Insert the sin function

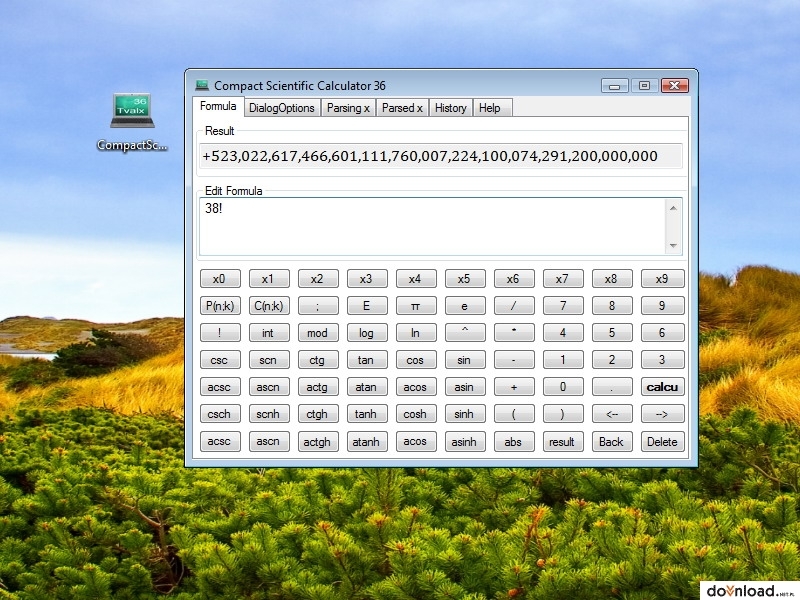(465, 360)
